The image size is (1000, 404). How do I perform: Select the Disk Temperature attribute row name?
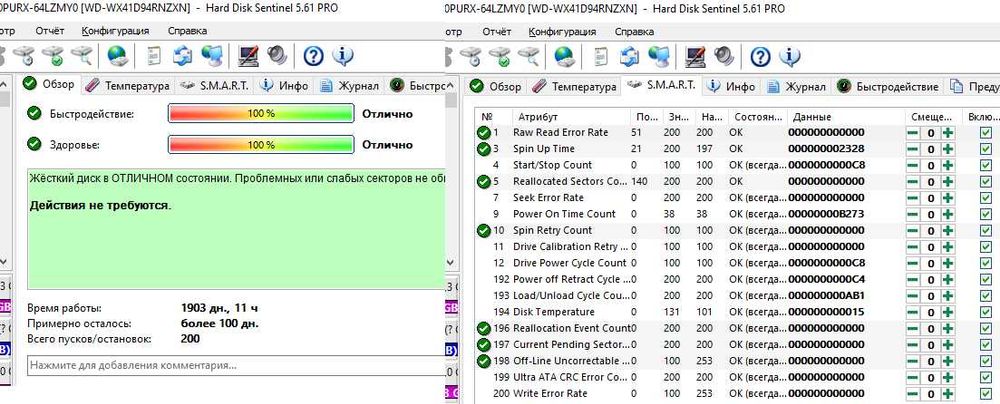pyautogui.click(x=554, y=312)
